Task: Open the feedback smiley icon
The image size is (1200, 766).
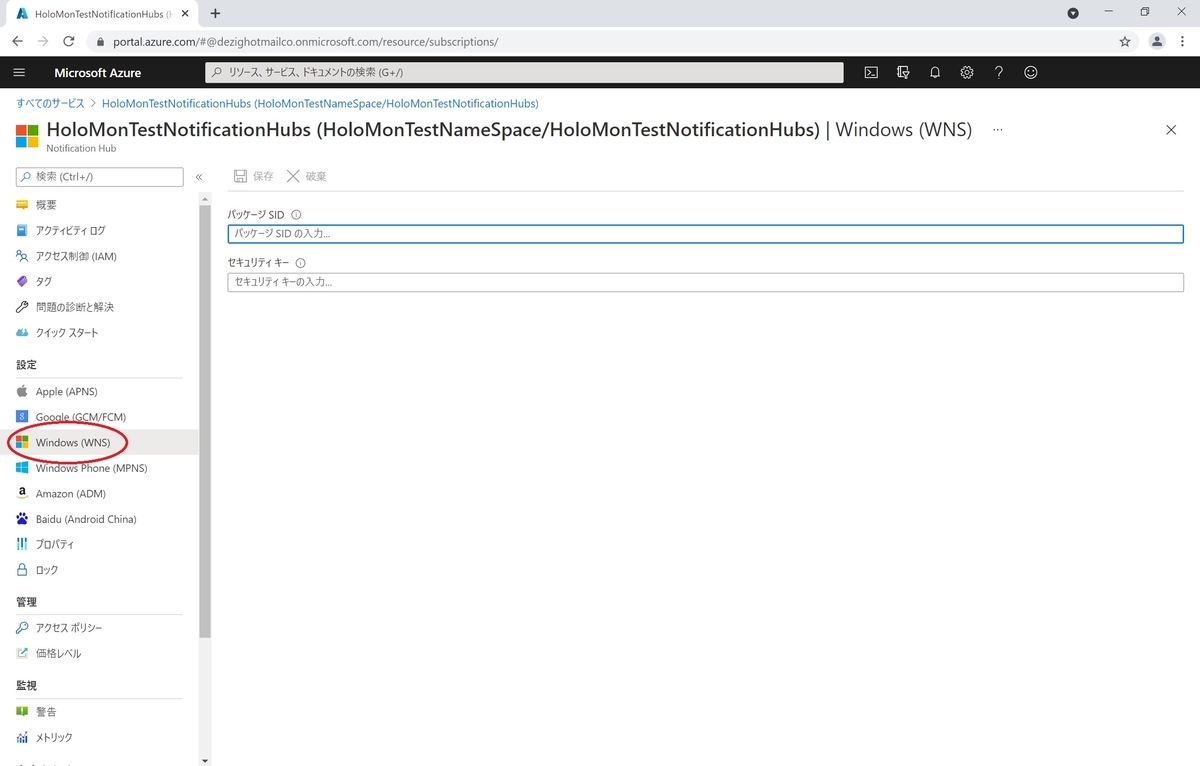Action: click(1031, 72)
